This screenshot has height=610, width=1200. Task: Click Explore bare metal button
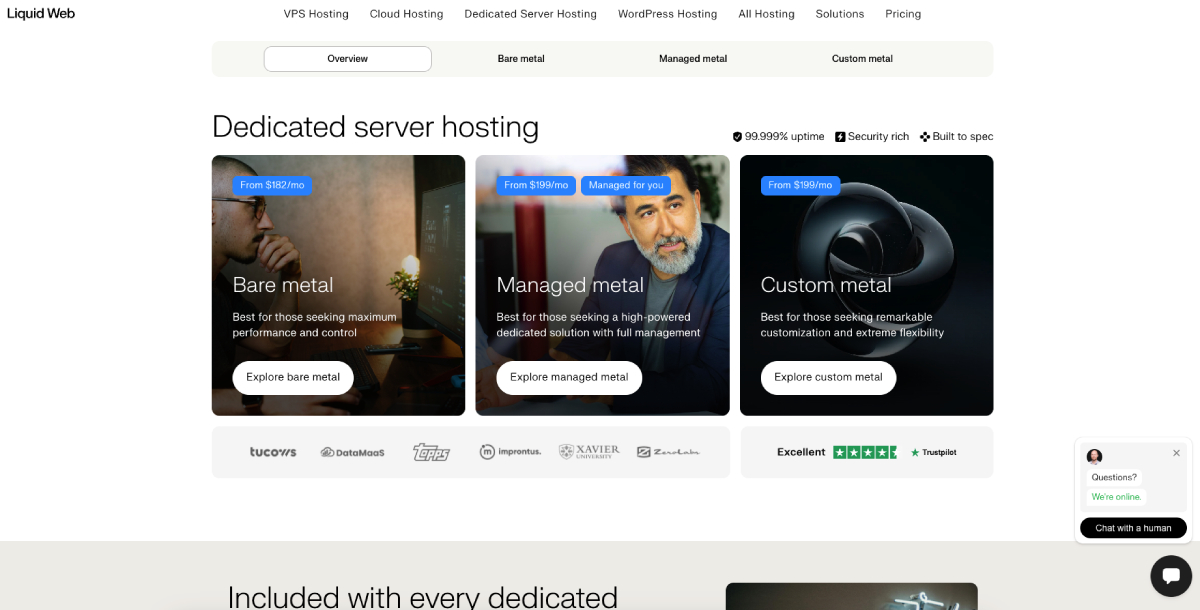pos(292,377)
